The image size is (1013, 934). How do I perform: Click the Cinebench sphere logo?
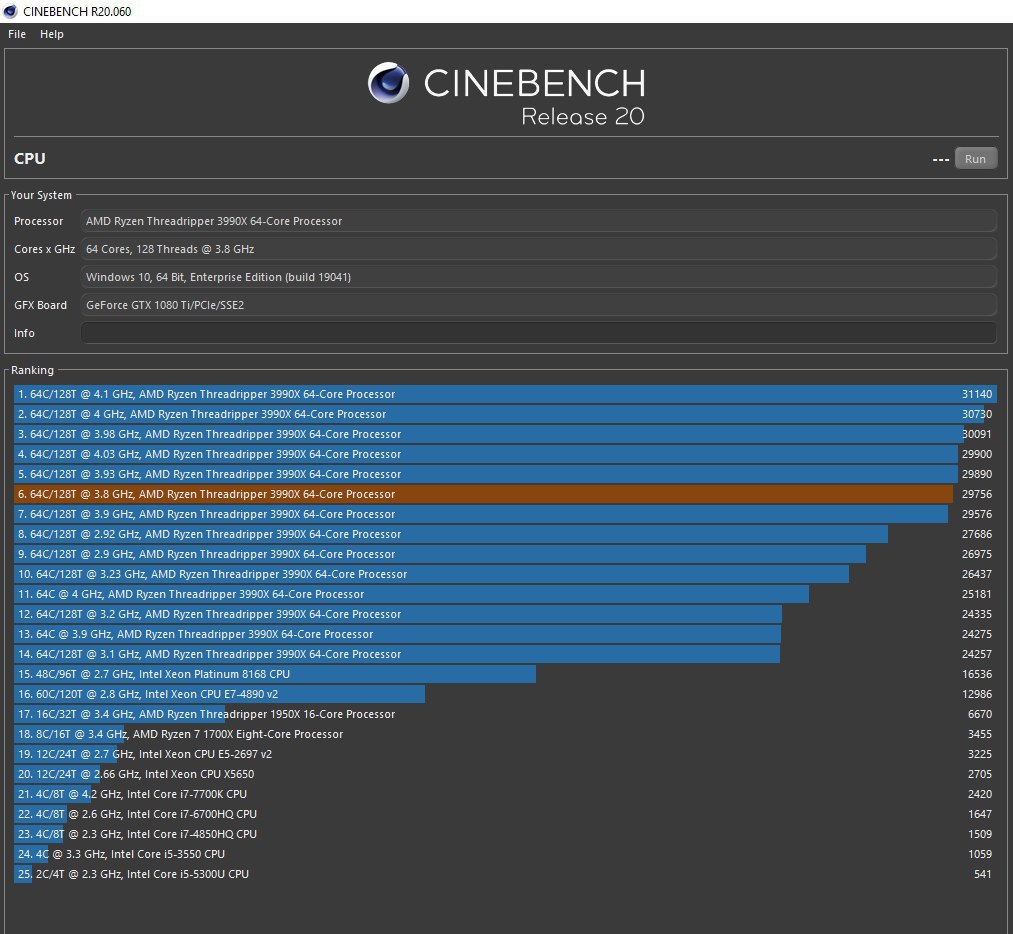point(388,83)
